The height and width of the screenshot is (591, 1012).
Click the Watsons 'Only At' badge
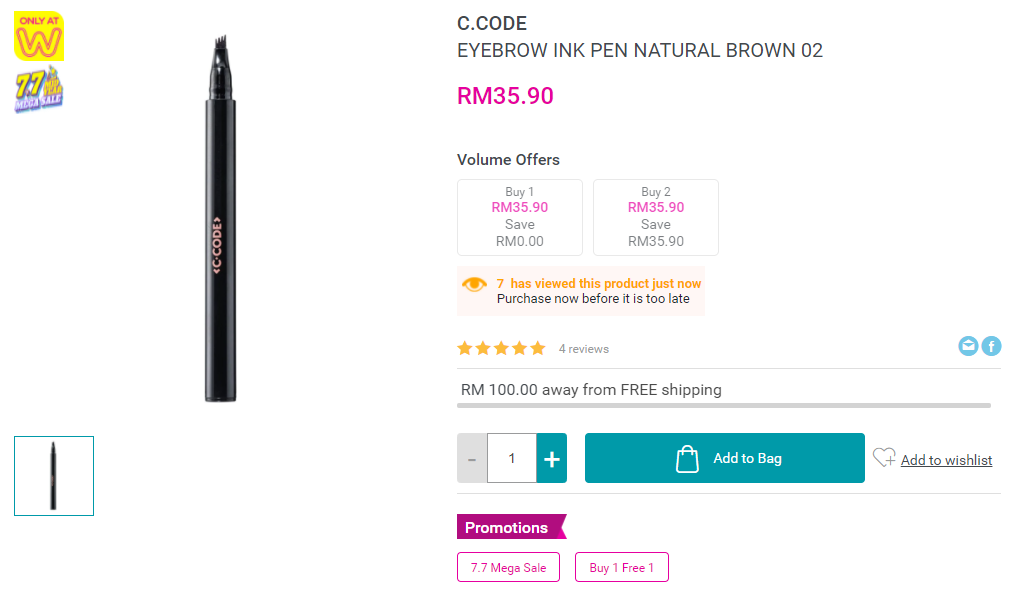coord(38,38)
